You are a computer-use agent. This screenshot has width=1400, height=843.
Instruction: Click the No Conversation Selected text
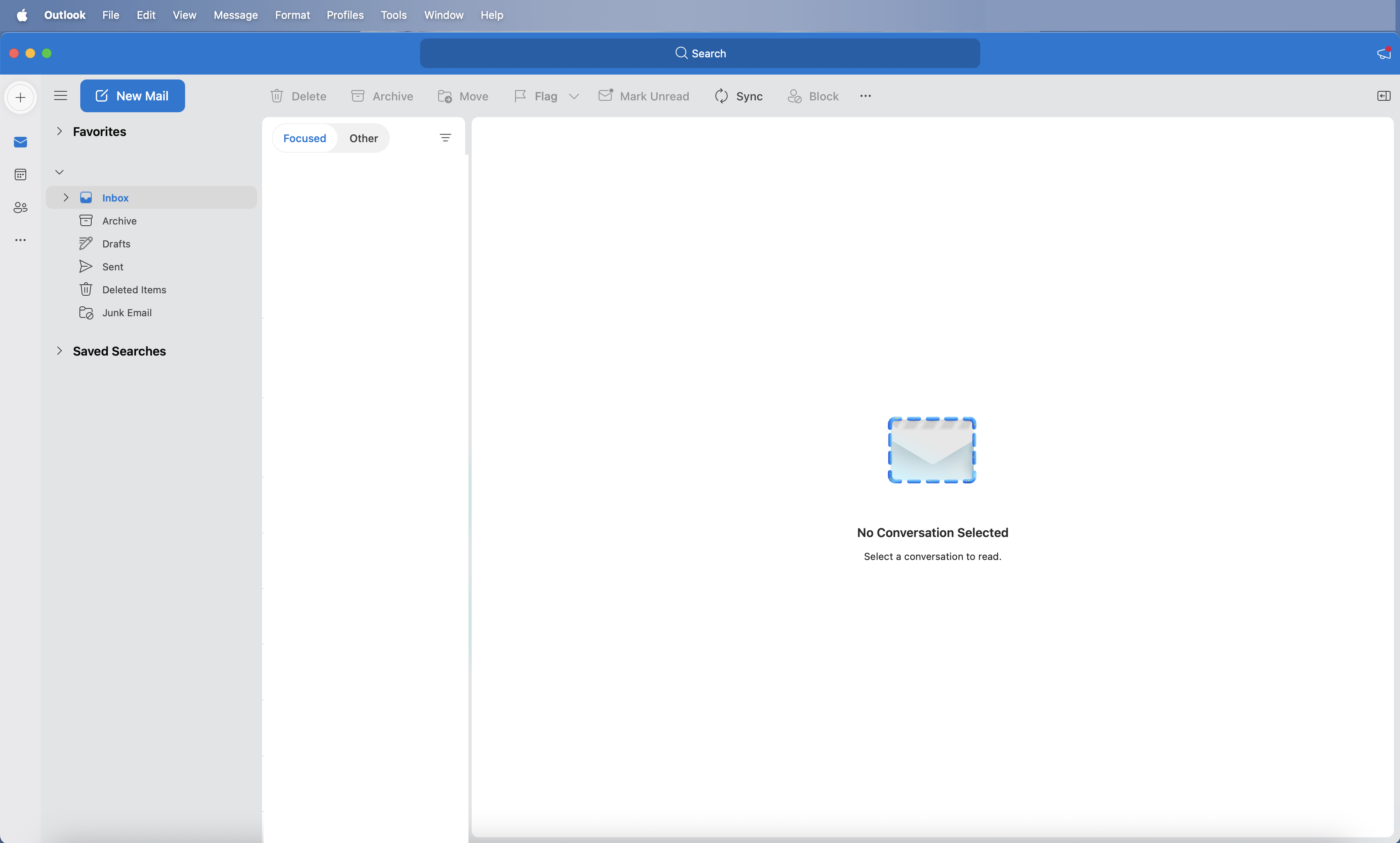[932, 533]
